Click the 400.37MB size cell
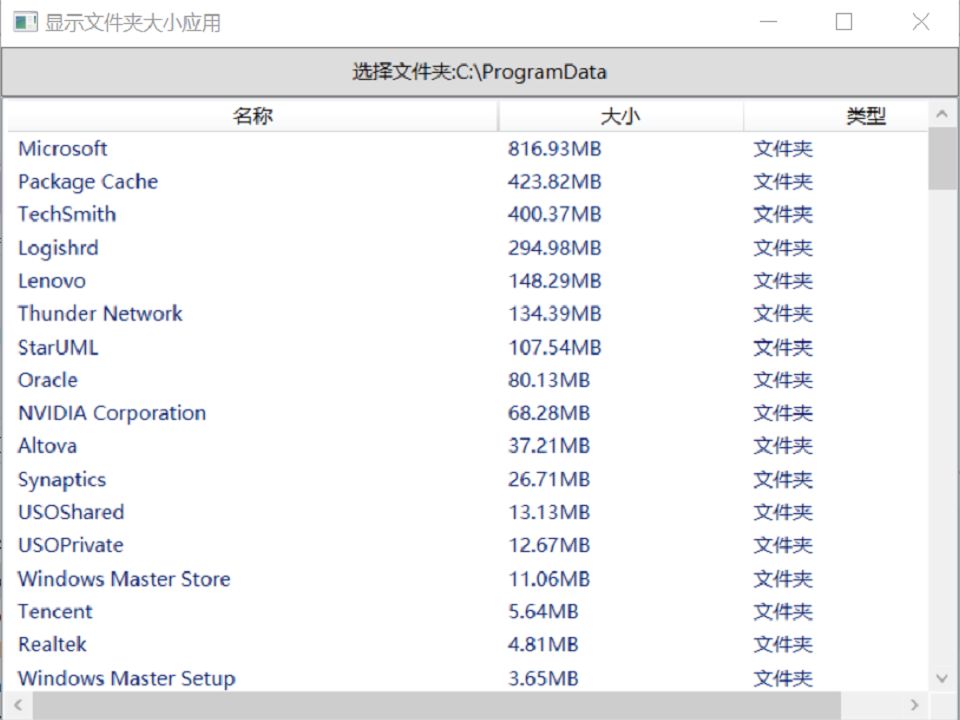Viewport: 960px width, 720px height. coord(555,214)
